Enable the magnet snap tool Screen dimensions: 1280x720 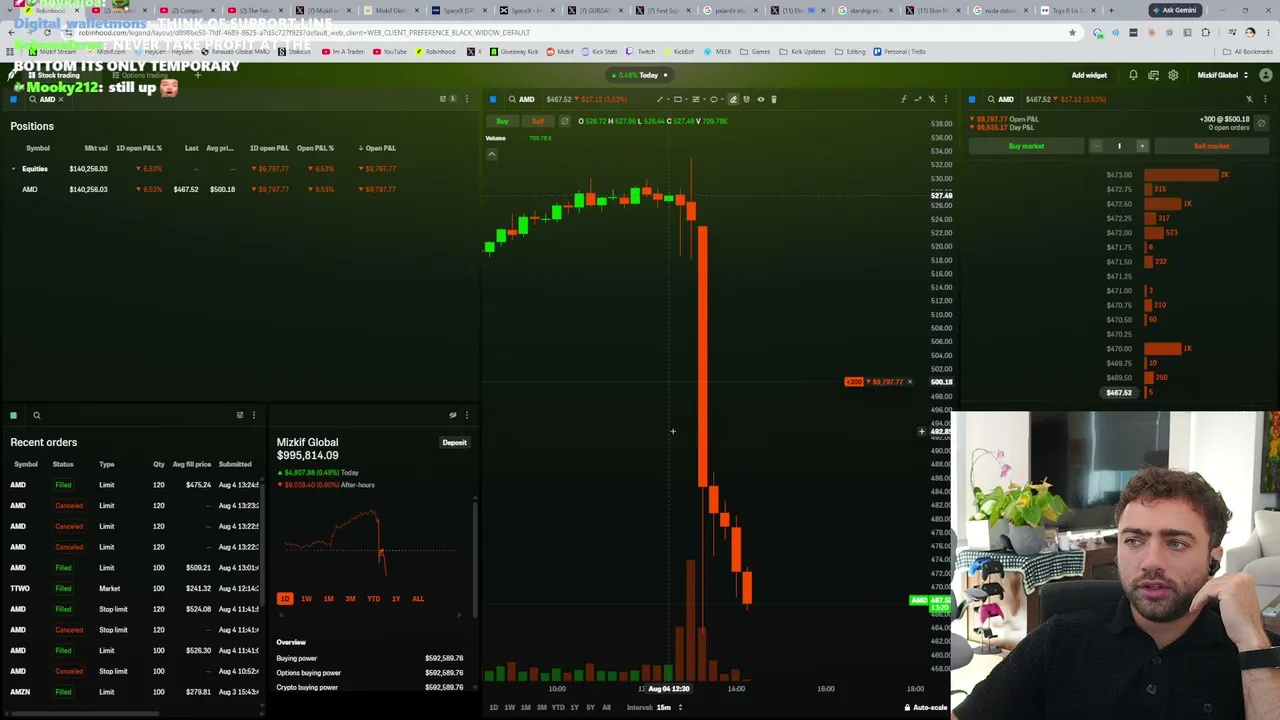[747, 99]
